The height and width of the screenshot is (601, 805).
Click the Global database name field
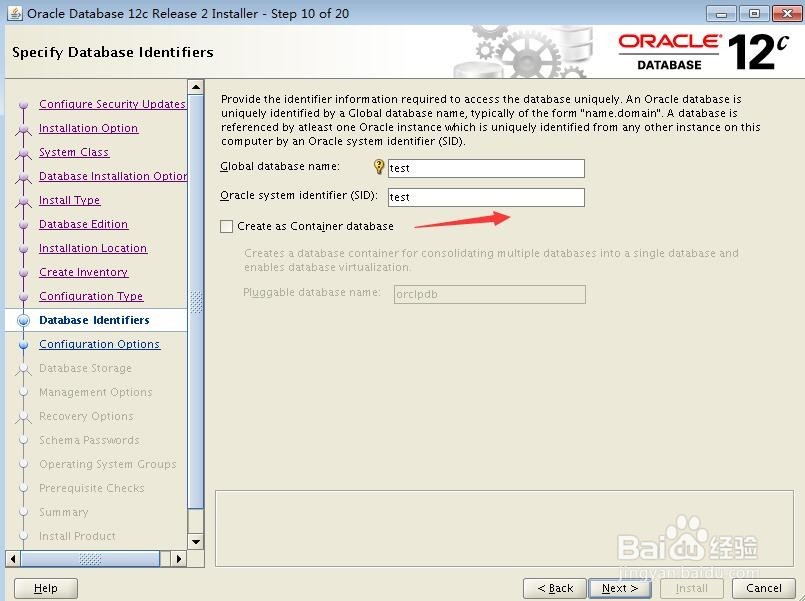[486, 168]
